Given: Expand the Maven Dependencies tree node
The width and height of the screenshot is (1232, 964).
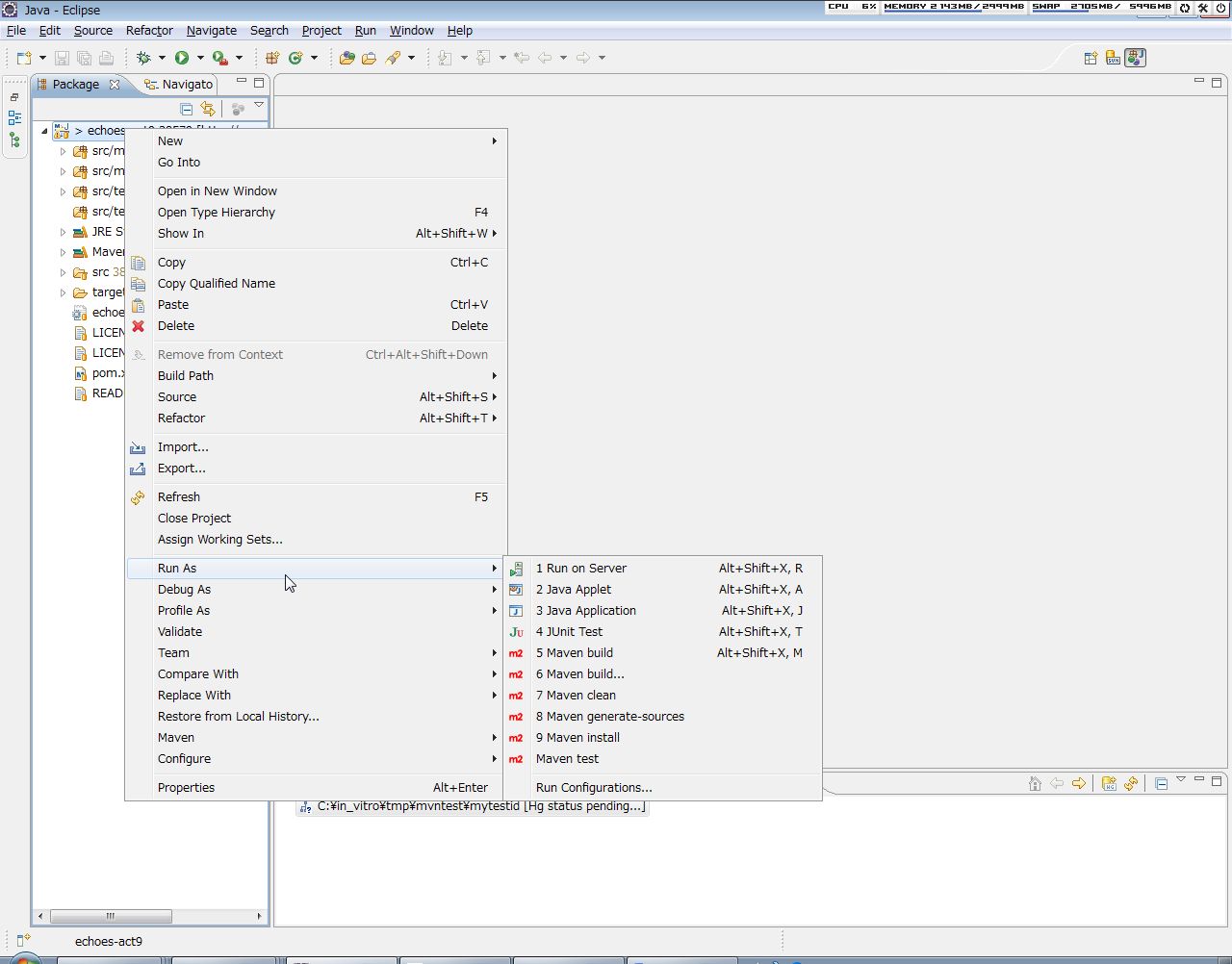Looking at the screenshot, I should coord(64,252).
